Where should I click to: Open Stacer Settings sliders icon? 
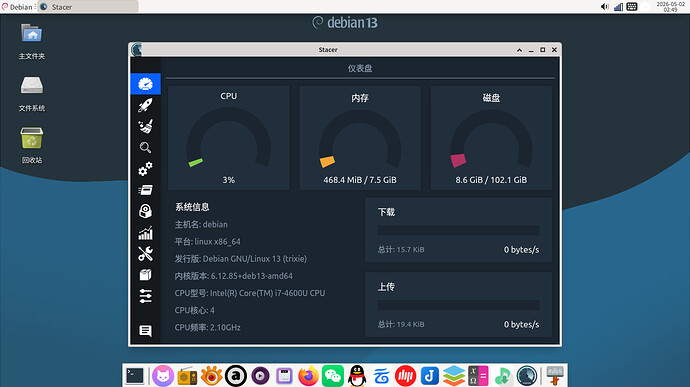tap(146, 296)
